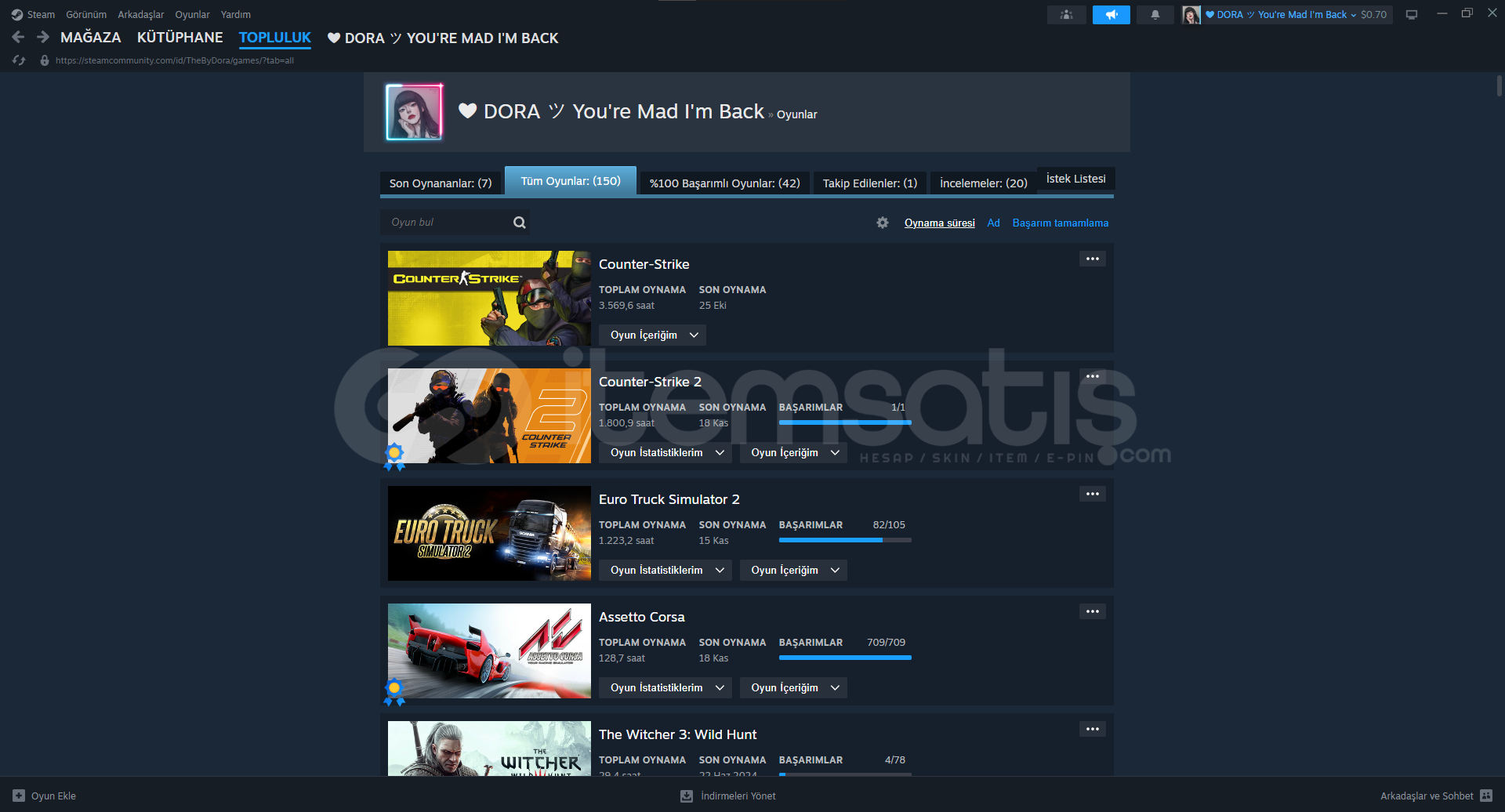The width and height of the screenshot is (1505, 812).
Task: Click the perfect-game badge on Assetto Corsa
Action: click(394, 691)
